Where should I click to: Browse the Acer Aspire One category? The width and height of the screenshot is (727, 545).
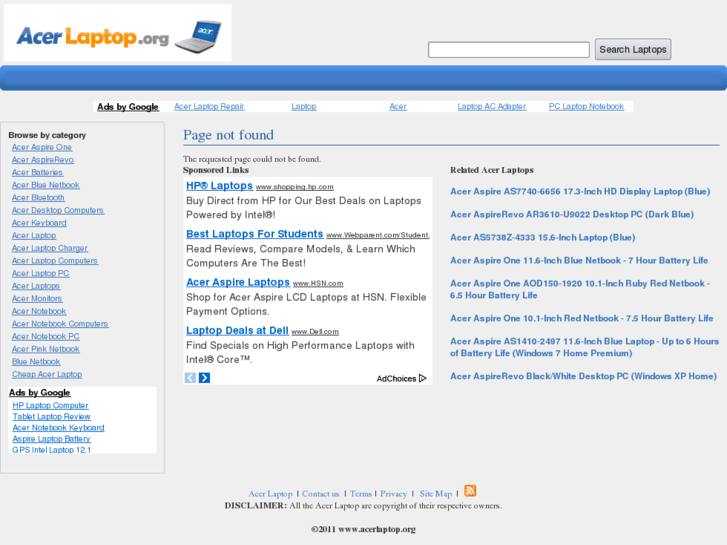(42, 147)
